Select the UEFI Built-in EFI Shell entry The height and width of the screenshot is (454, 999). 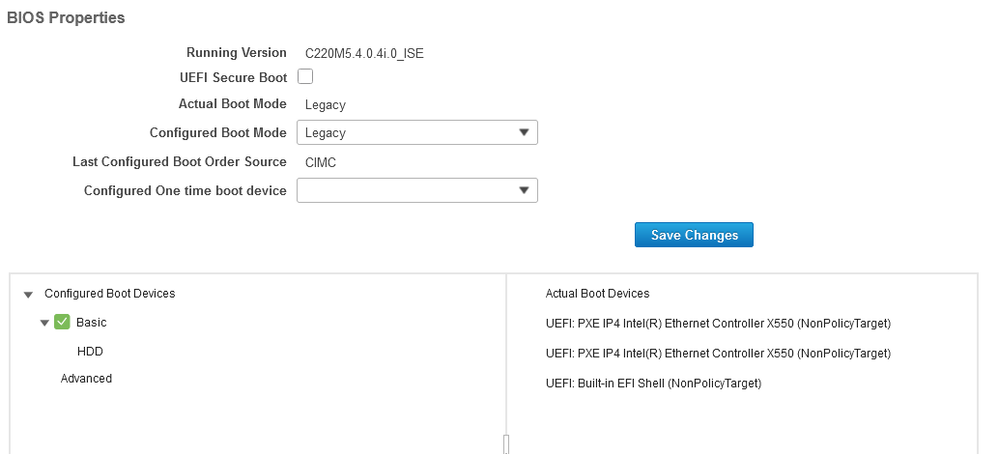[x=654, y=383]
